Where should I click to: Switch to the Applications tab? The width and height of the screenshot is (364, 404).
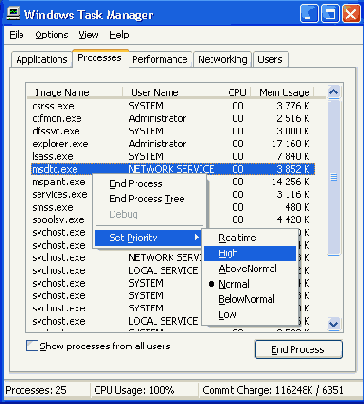click(x=42, y=60)
